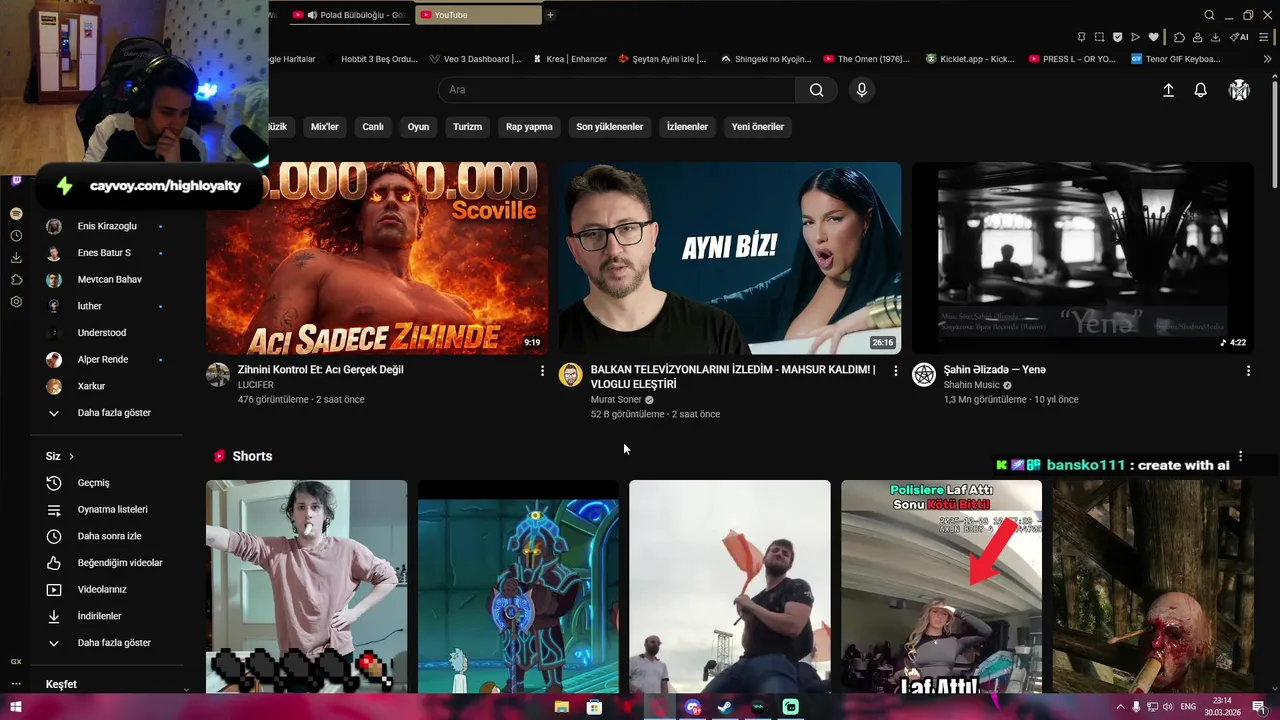
Task: Open Beğendiğim videolar in the sidebar
Action: tap(106, 563)
